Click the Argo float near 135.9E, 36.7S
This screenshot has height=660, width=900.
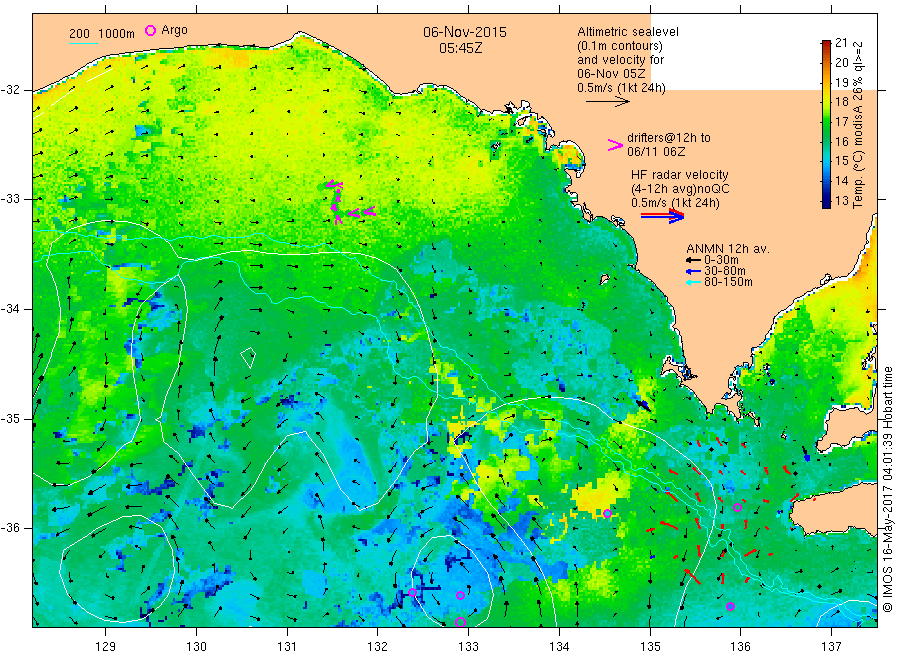(730, 606)
